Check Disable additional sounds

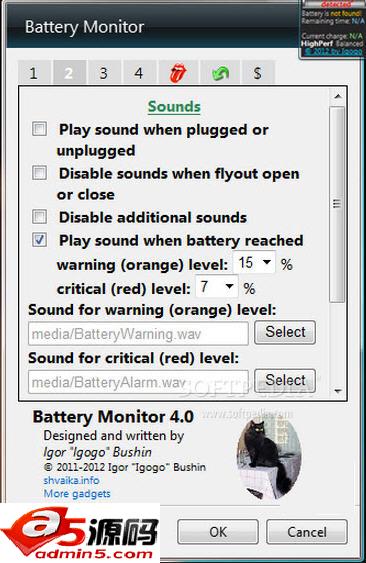point(39,217)
